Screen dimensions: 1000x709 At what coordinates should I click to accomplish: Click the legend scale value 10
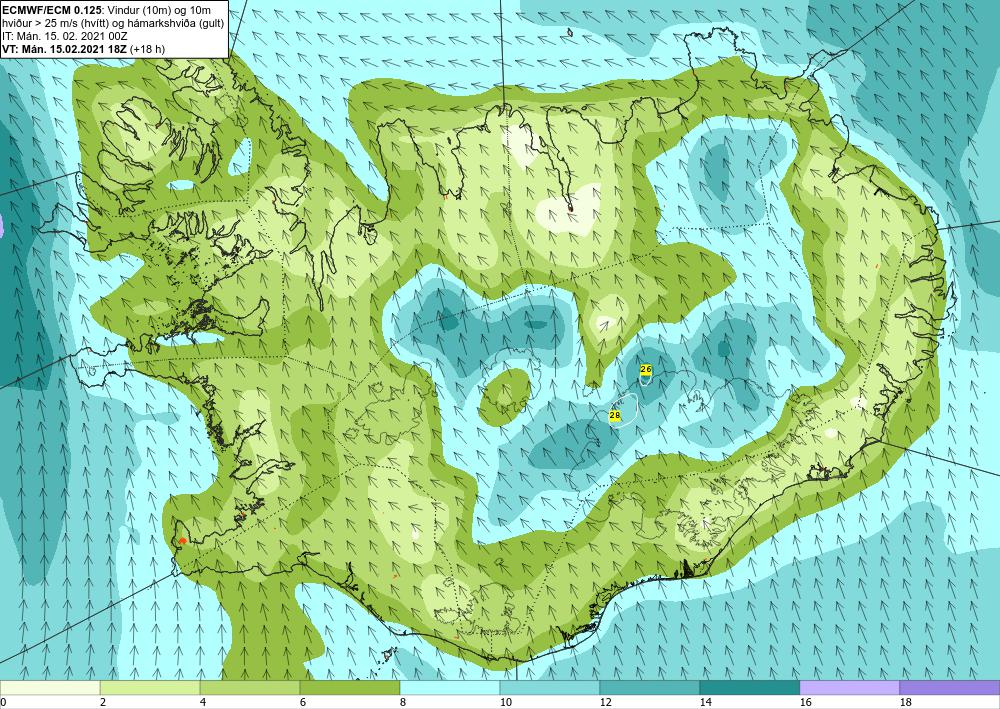[x=506, y=702]
